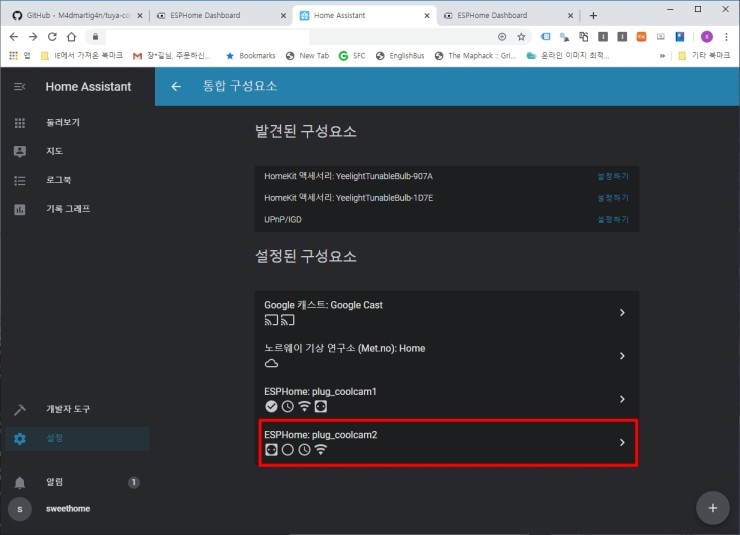Viewport: 740px width, 535px height.
Task: Add a new integration with the plus button
Action: tap(713, 508)
